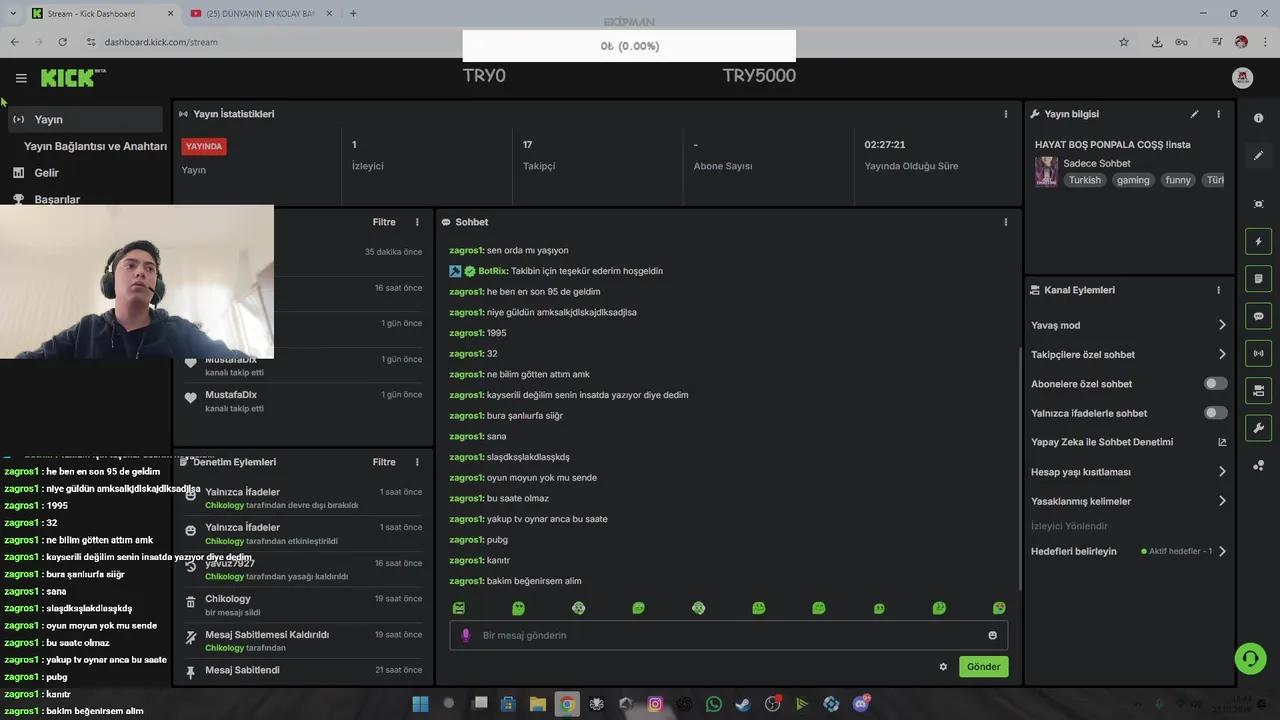The width and height of the screenshot is (1280, 720).
Task: Open Sohbet panel three-dot menu
Action: coord(1006,222)
